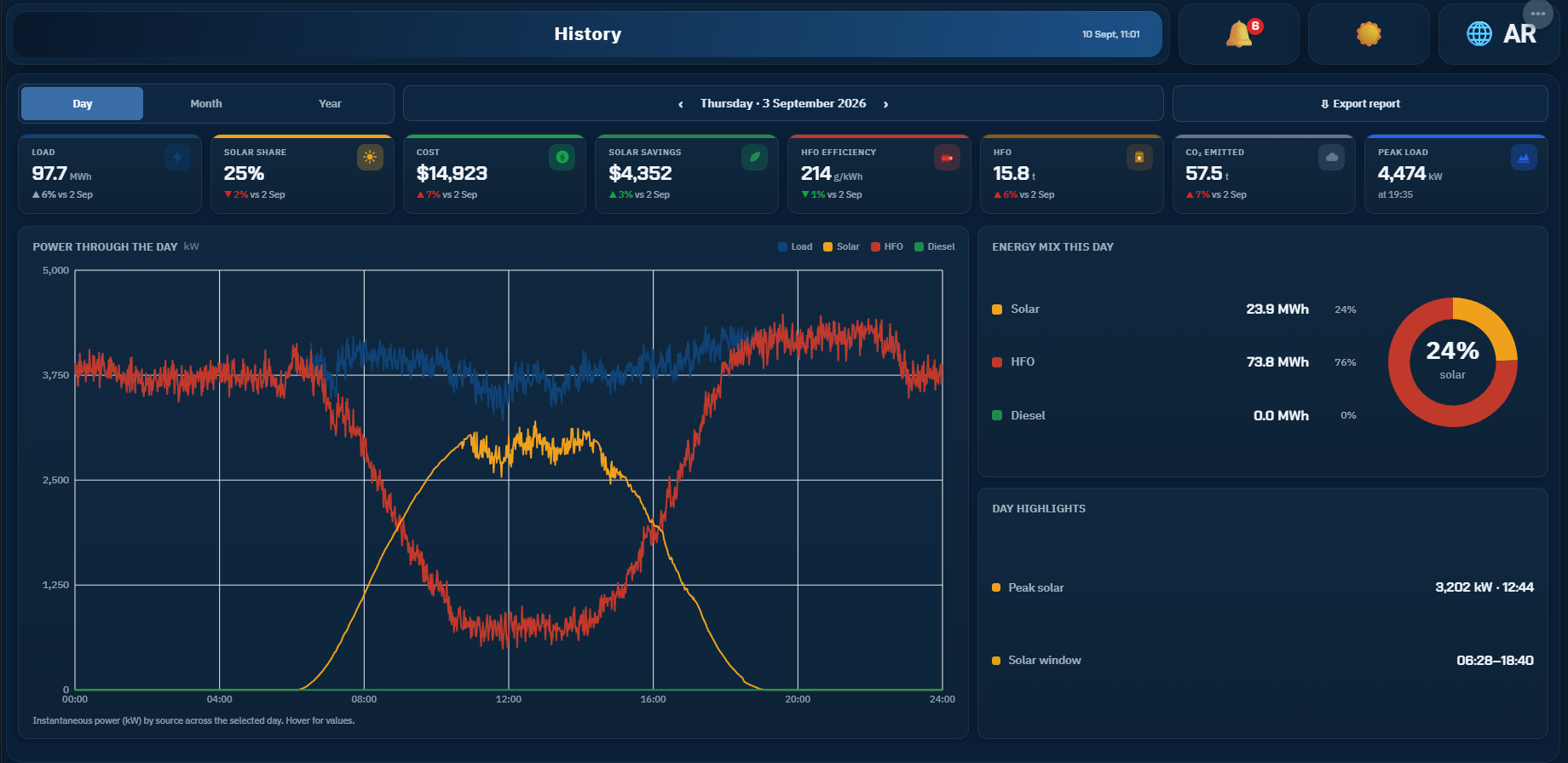This screenshot has height=763, width=1568.
Task: Click the sun icon on Solar Share card
Action: click(x=370, y=157)
